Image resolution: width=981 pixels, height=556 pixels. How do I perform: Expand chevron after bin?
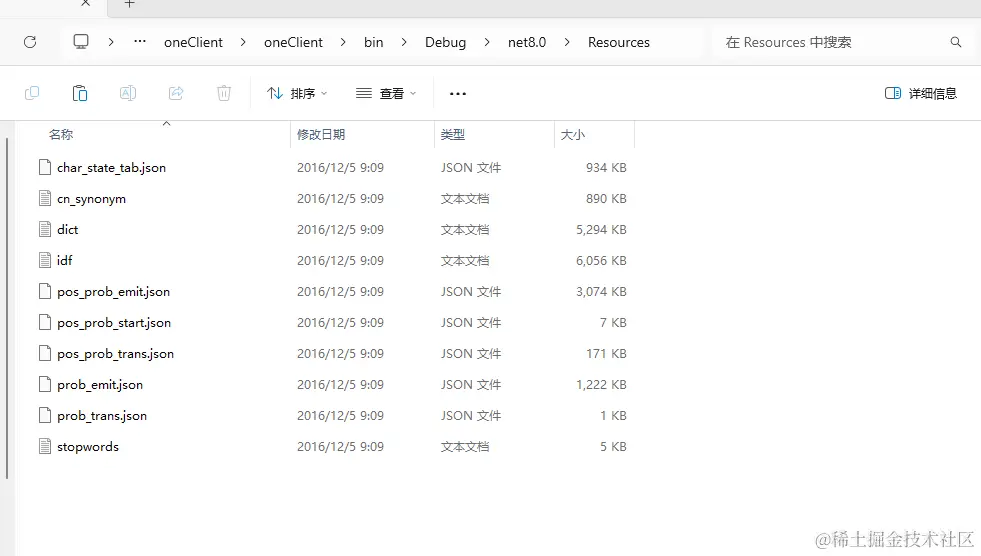coord(404,42)
